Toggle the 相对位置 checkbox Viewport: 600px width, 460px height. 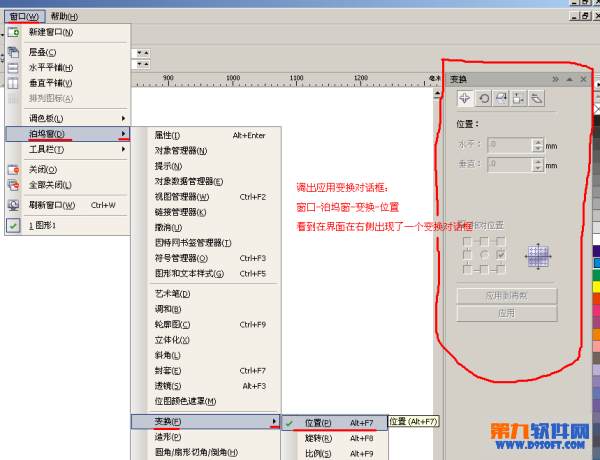tap(462, 225)
